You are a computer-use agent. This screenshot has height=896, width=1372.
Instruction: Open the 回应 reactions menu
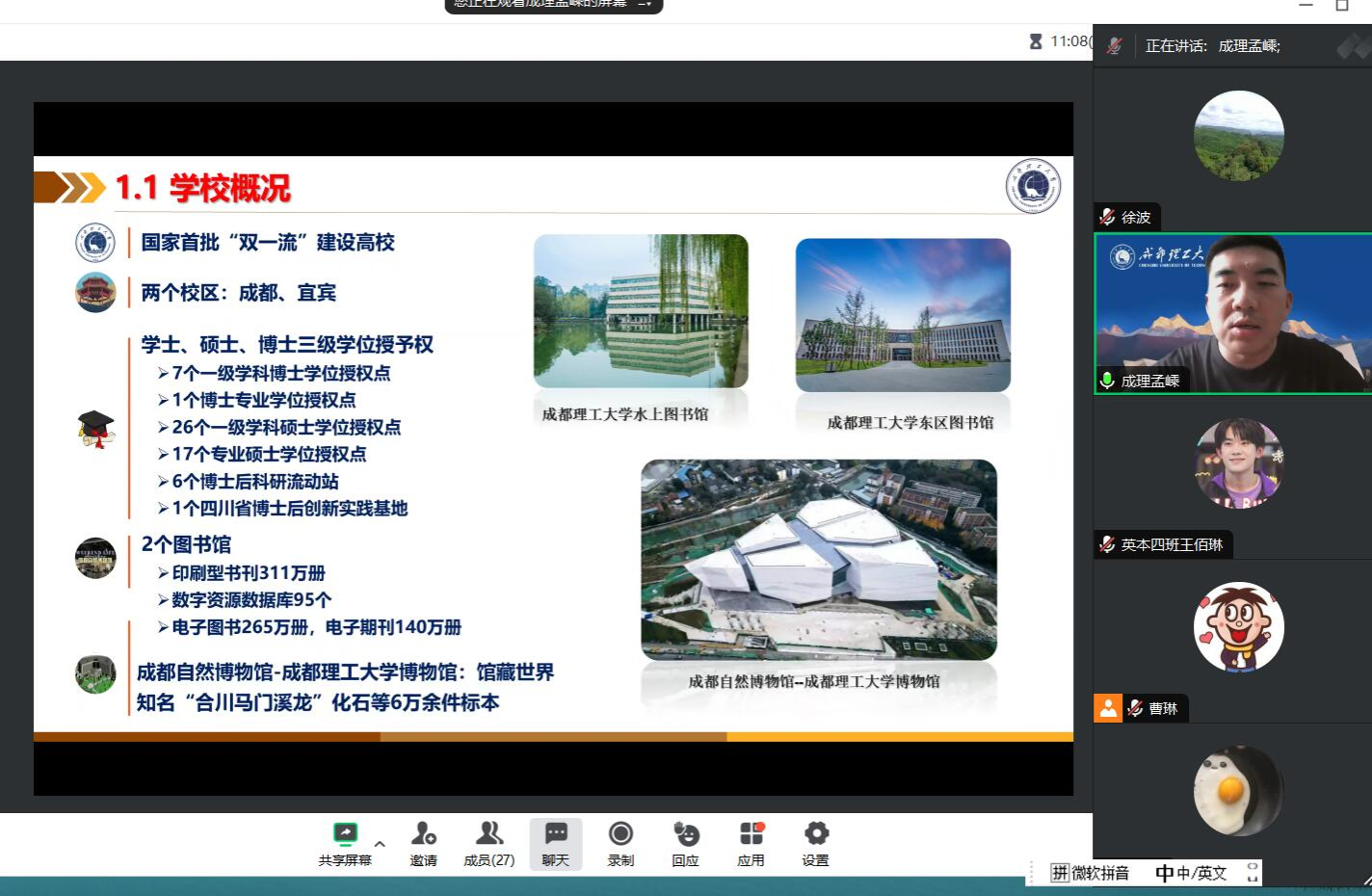685,844
